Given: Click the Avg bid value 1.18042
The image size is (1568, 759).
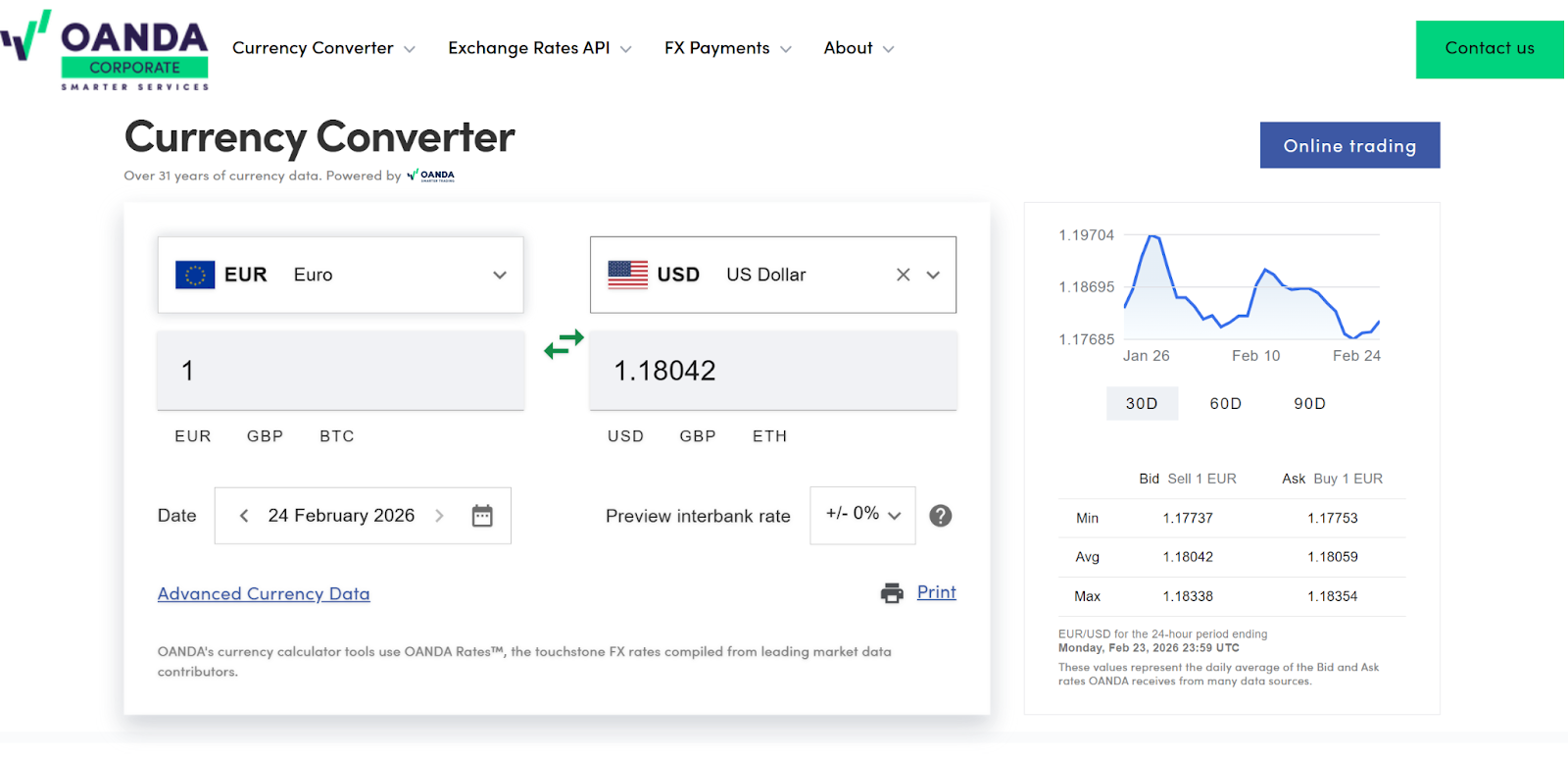Looking at the screenshot, I should pyautogui.click(x=1188, y=557).
